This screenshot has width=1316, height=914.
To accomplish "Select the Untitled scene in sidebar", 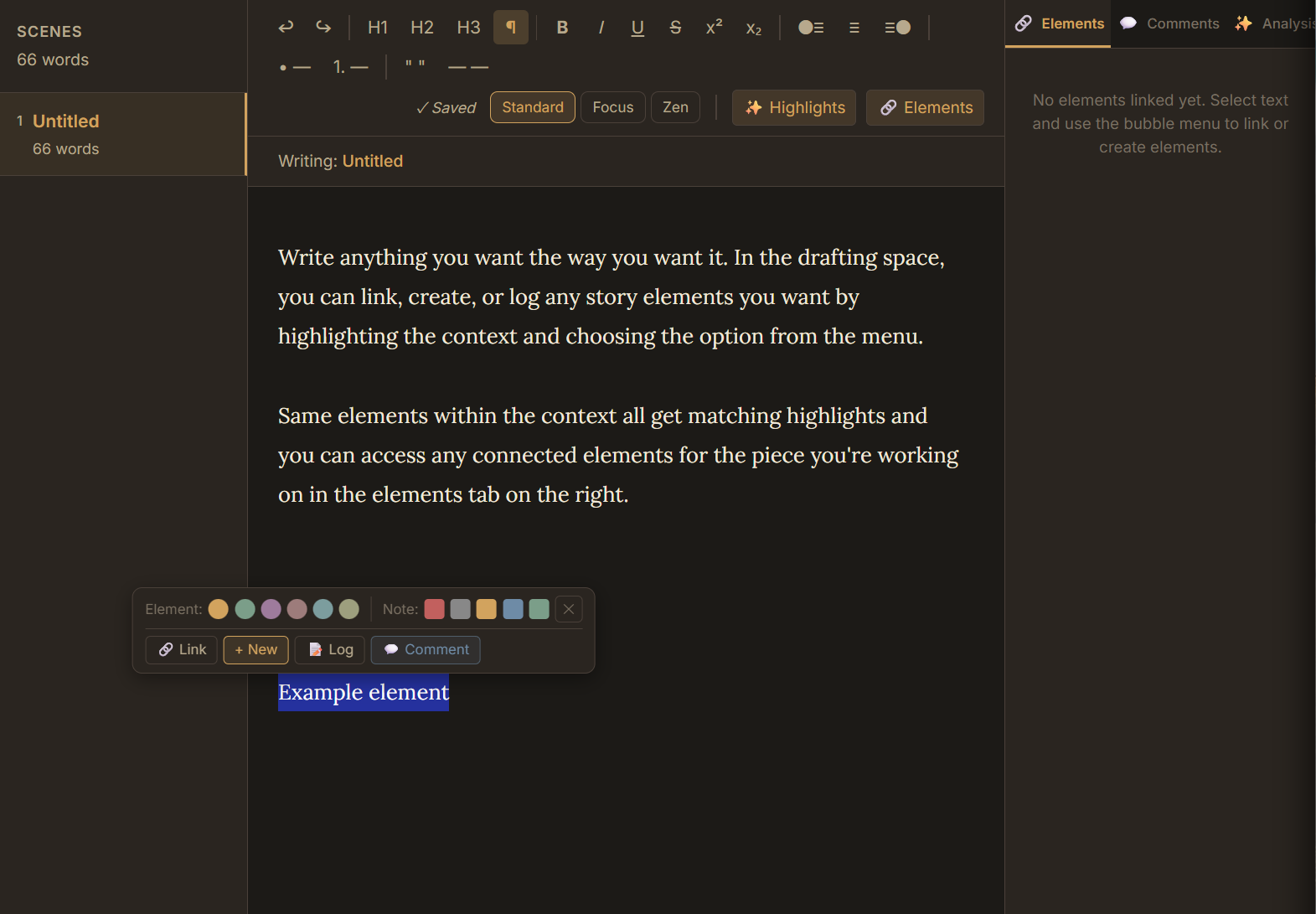I will 123,134.
